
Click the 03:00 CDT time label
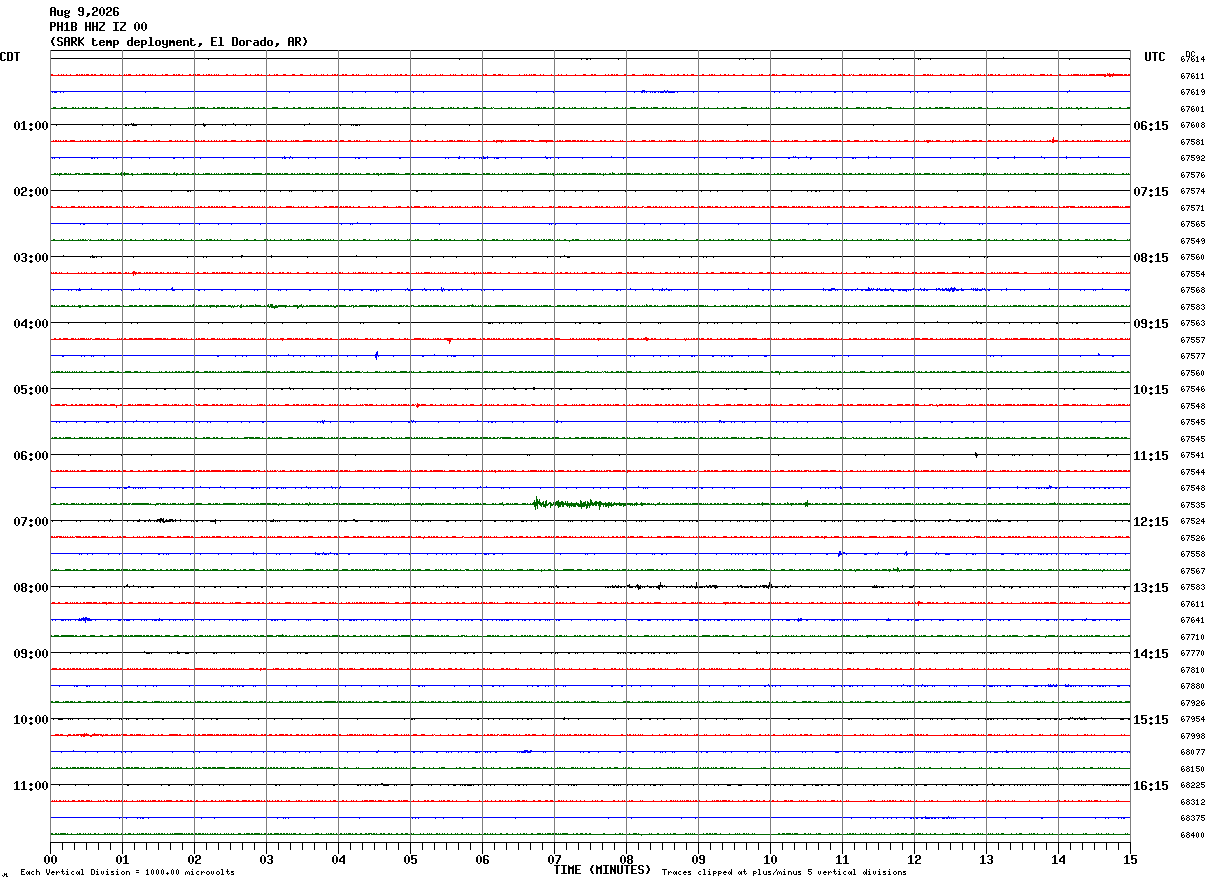30,258
